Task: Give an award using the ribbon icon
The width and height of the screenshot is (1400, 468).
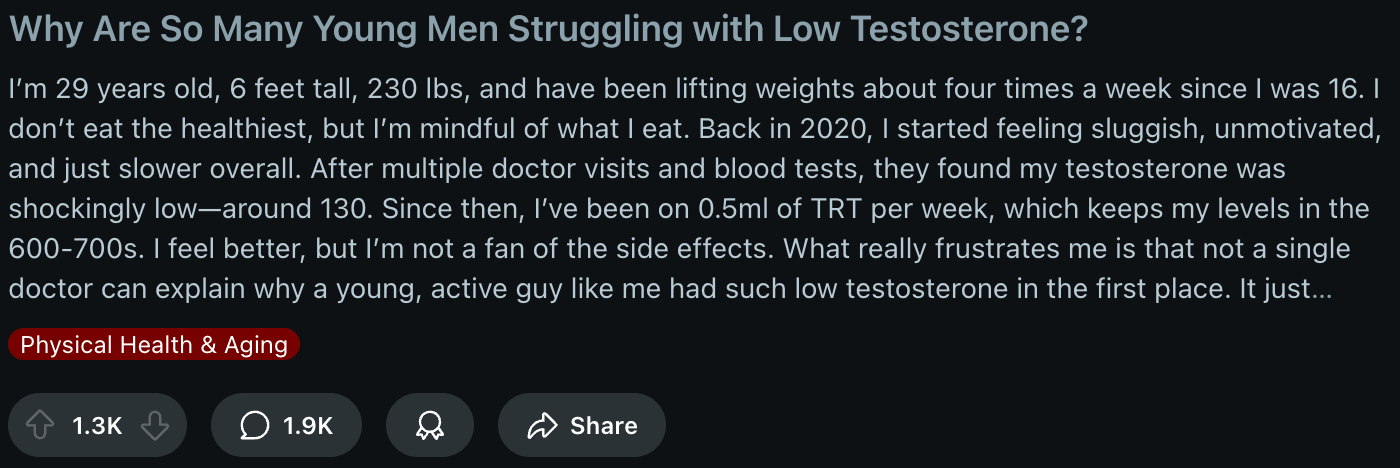Action: pyautogui.click(x=429, y=426)
